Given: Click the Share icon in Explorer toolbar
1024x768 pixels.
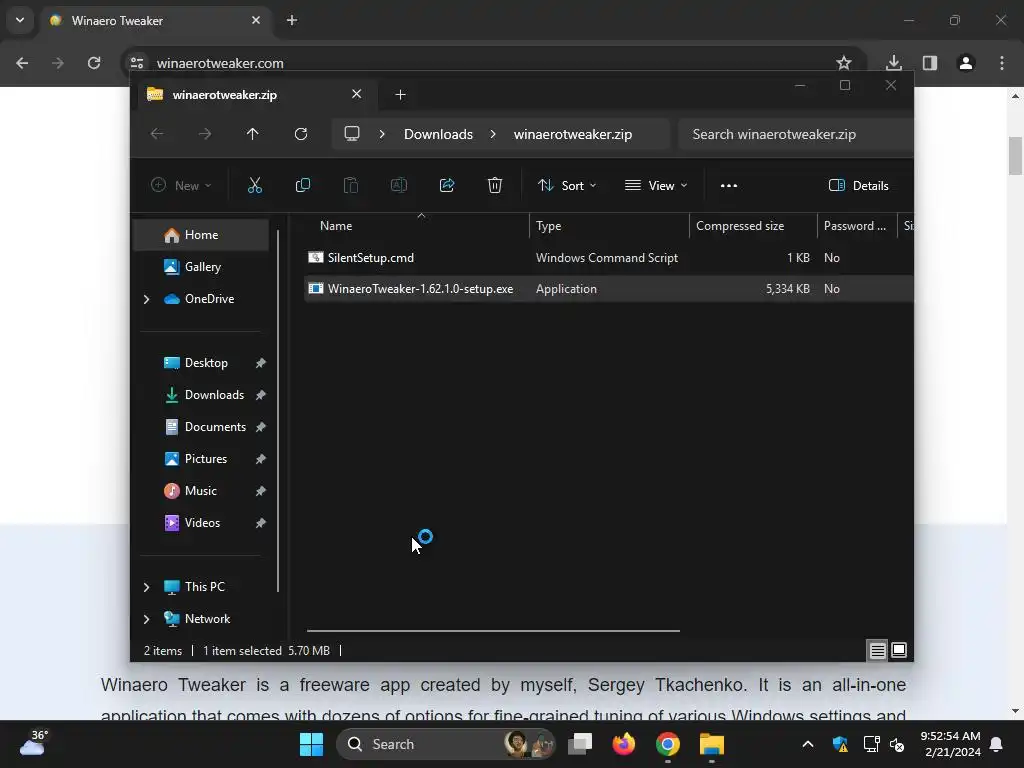Looking at the screenshot, I should point(447,185).
